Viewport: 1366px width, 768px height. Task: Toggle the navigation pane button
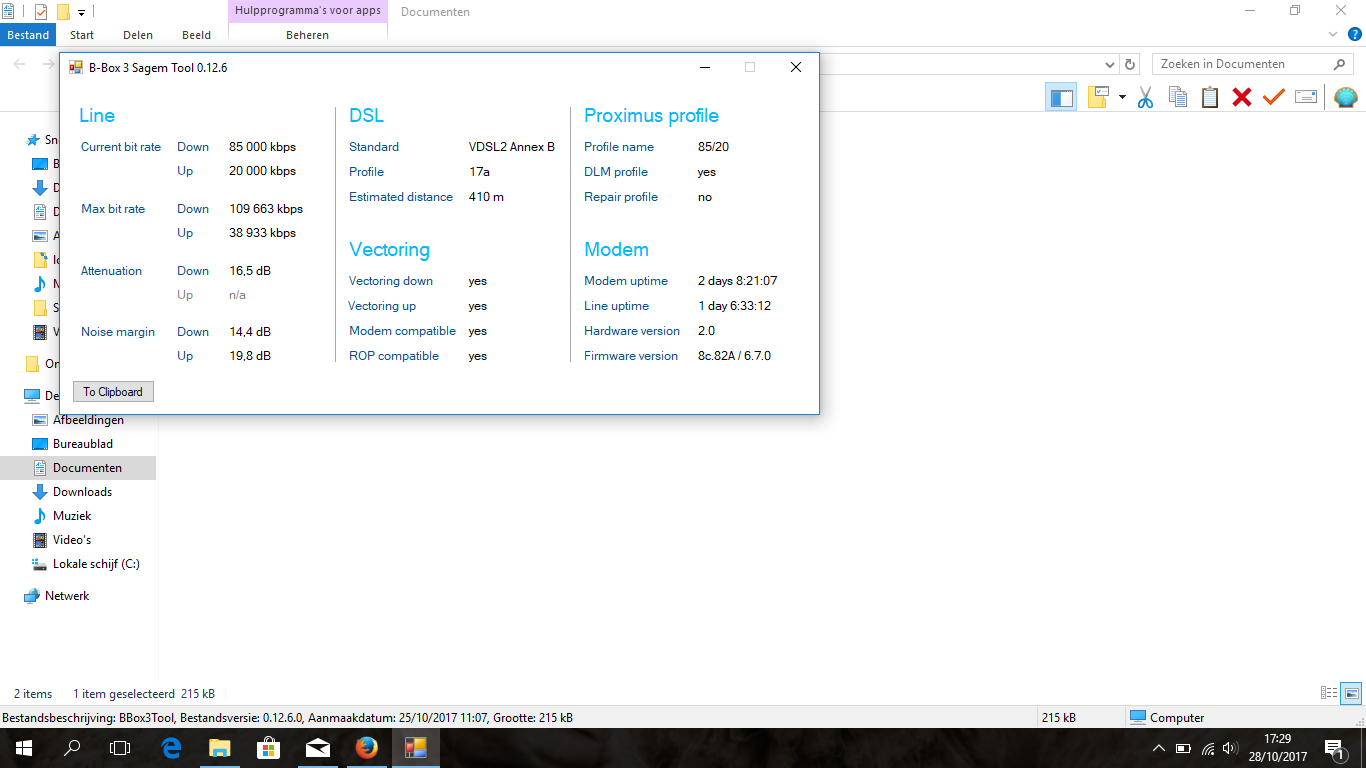[1061, 97]
